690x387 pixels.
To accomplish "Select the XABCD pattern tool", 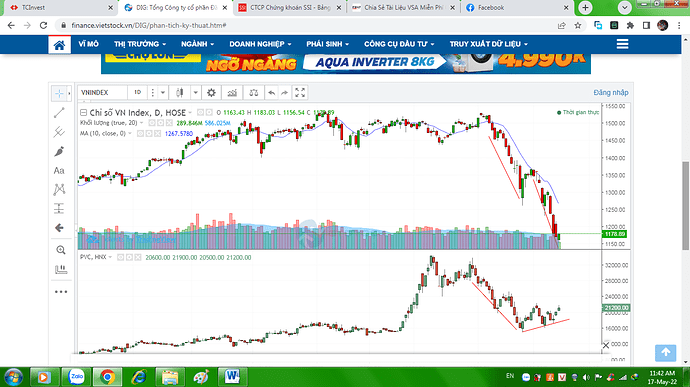I will (x=59, y=189).
